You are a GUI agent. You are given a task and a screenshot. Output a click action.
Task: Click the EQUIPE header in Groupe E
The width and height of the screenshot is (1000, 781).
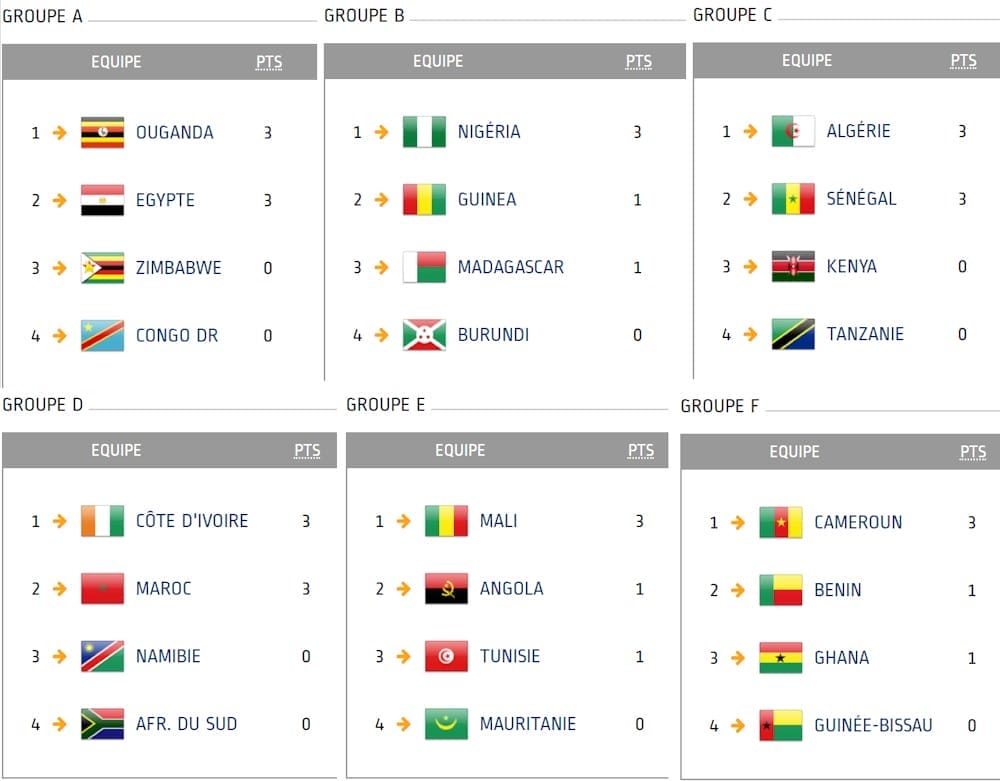(x=460, y=451)
